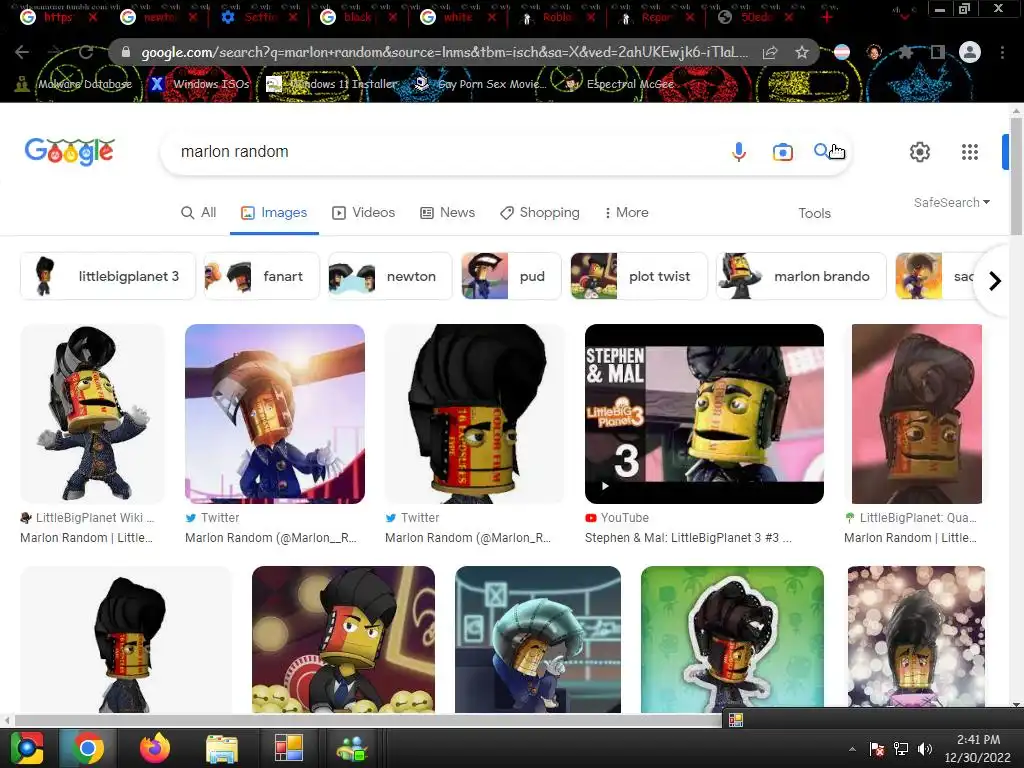Expand the More search categories menu
The height and width of the screenshot is (768, 1024).
[x=626, y=213]
